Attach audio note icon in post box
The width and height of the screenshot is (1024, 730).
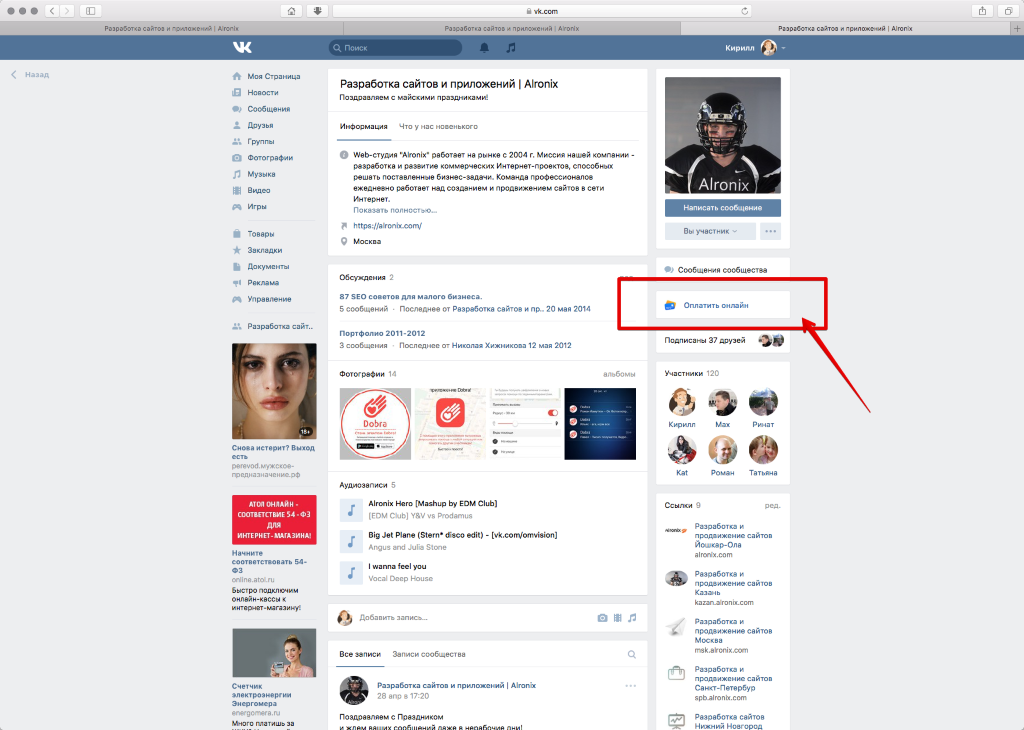click(632, 618)
